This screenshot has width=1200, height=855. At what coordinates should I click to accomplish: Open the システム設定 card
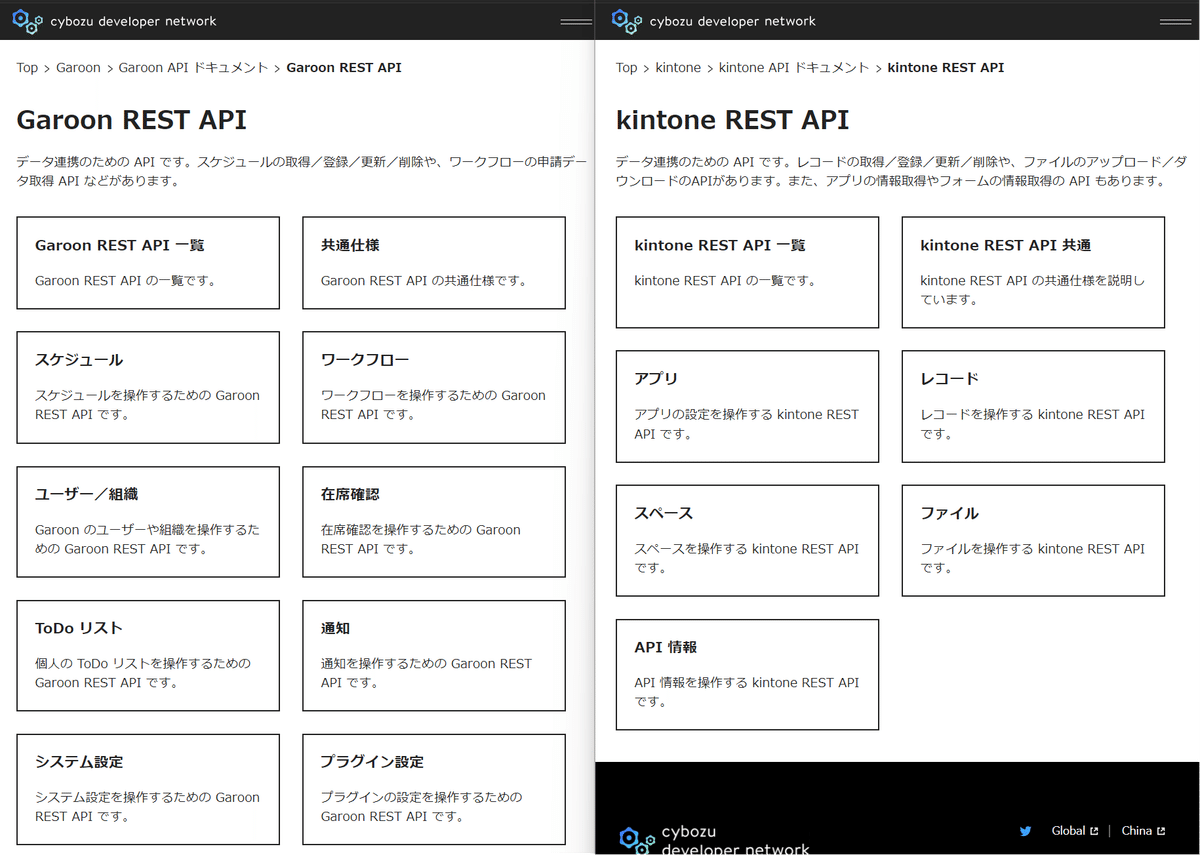pos(148,790)
